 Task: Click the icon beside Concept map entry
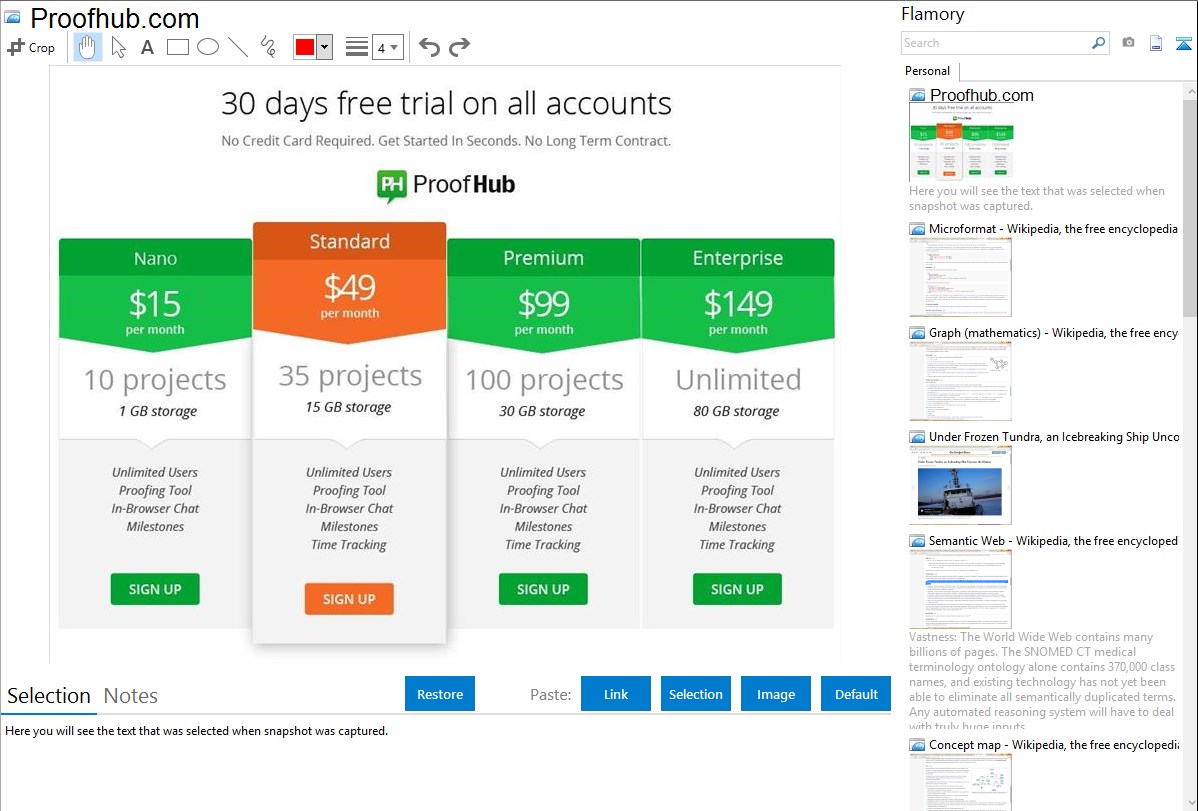(917, 744)
